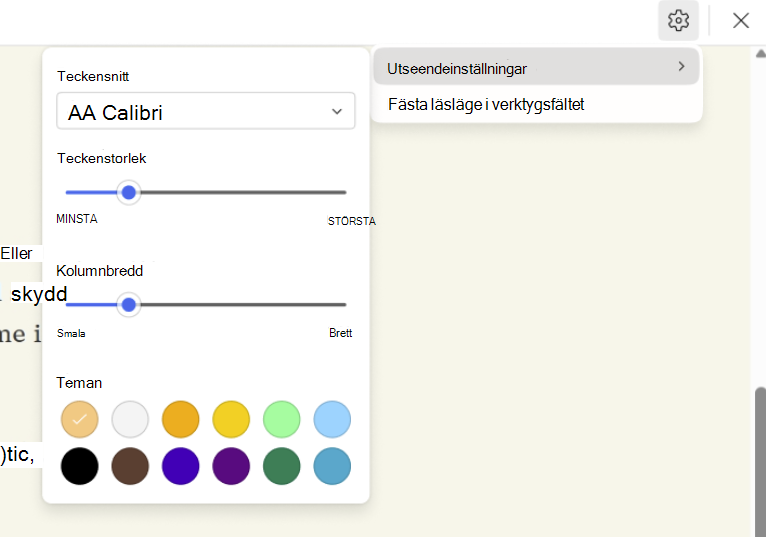
Task: Select the orange theme swatch
Action: pyautogui.click(x=180, y=419)
